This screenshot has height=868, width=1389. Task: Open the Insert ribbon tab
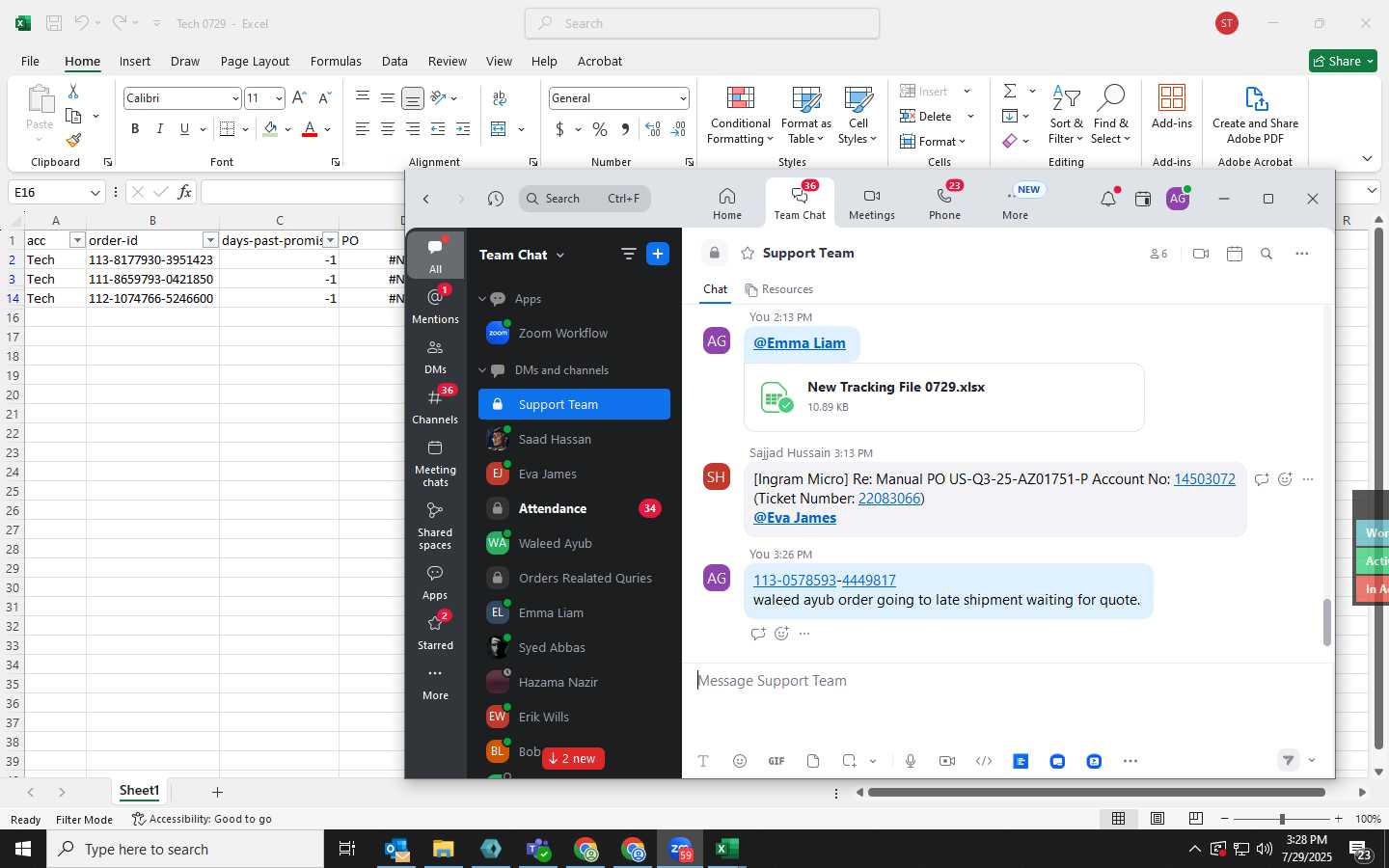pos(135,61)
